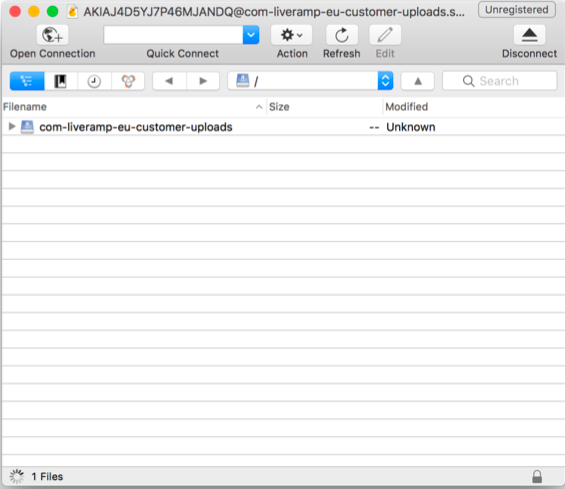
Task: Go forward to next folder
Action: (203, 81)
